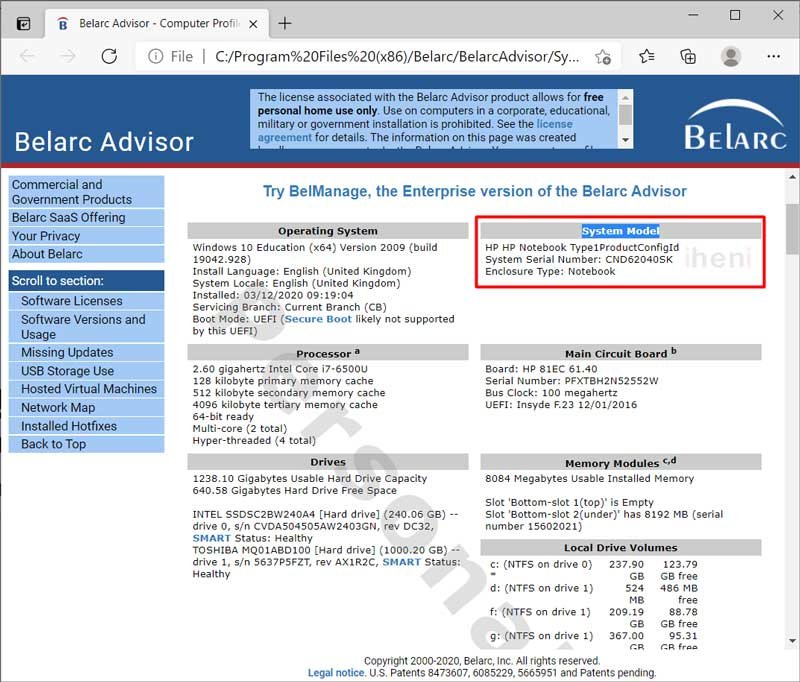Image resolution: width=800 pixels, height=682 pixels.
Task: Open SMART link for TOSHIBA MQ01ABD100 drive
Action: [402, 562]
